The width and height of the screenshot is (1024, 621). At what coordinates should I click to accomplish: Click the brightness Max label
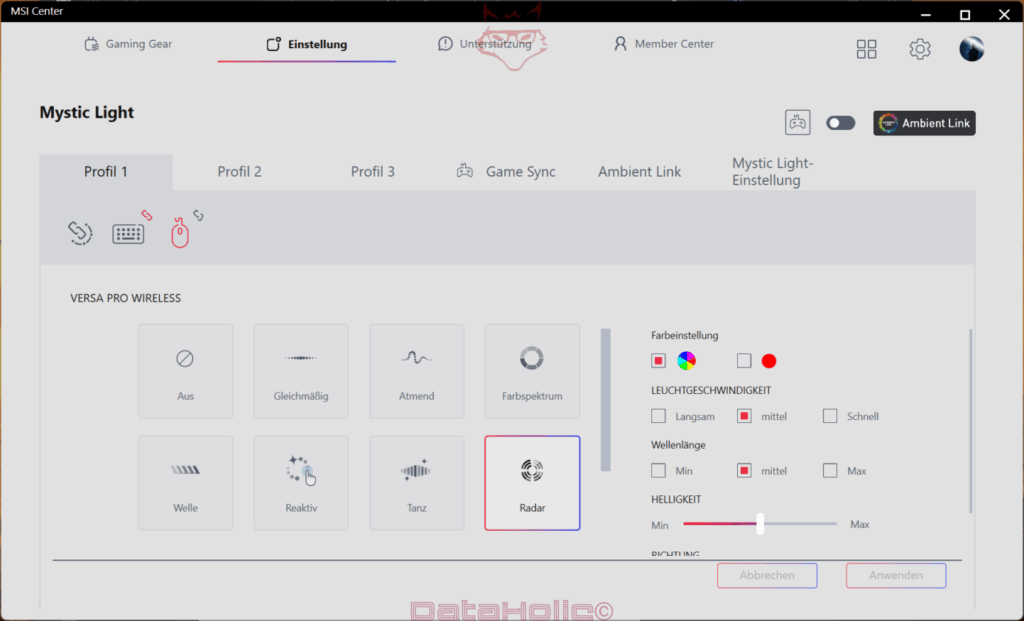coord(859,524)
